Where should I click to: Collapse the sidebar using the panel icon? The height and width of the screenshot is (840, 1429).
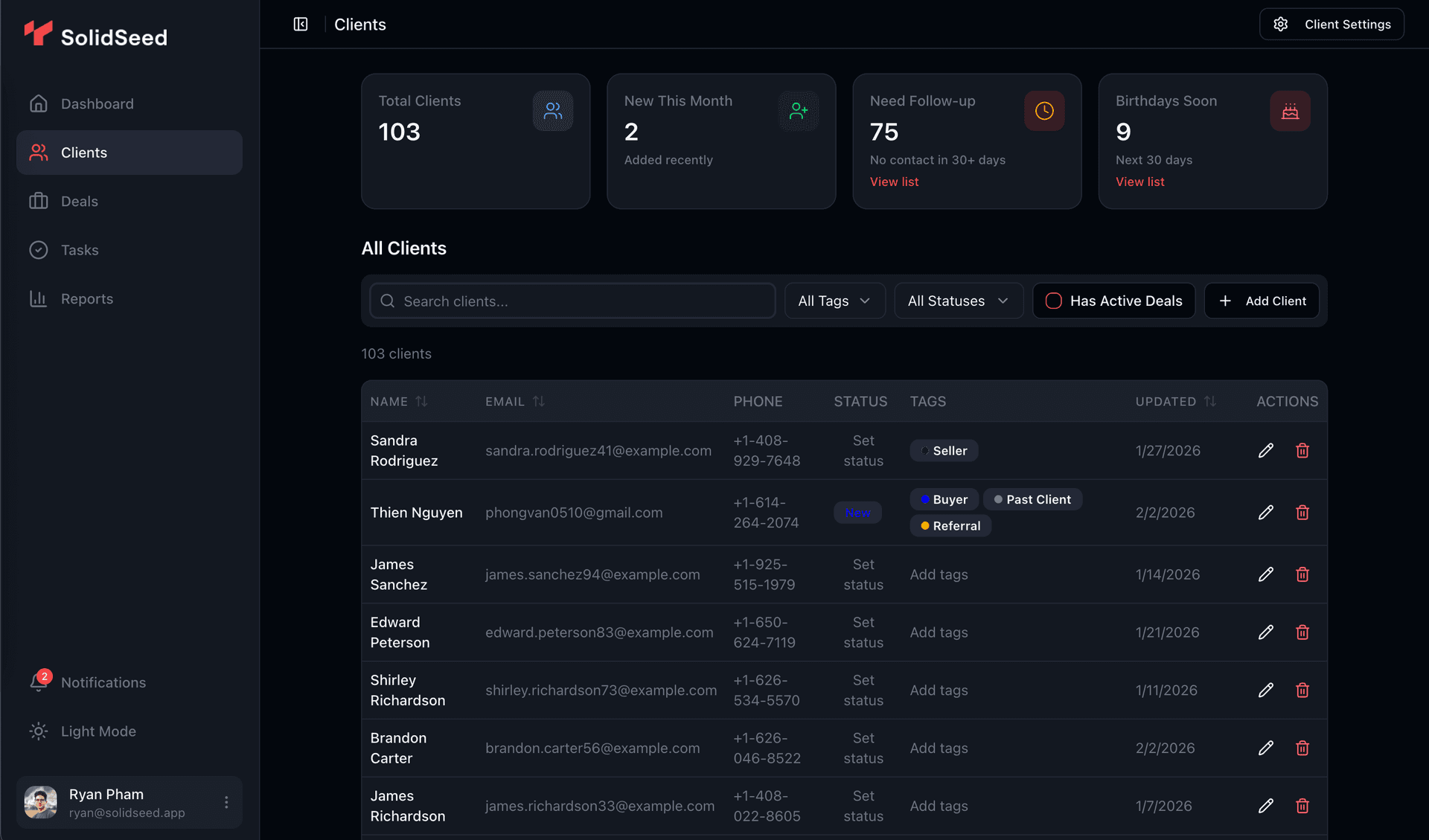coord(300,24)
